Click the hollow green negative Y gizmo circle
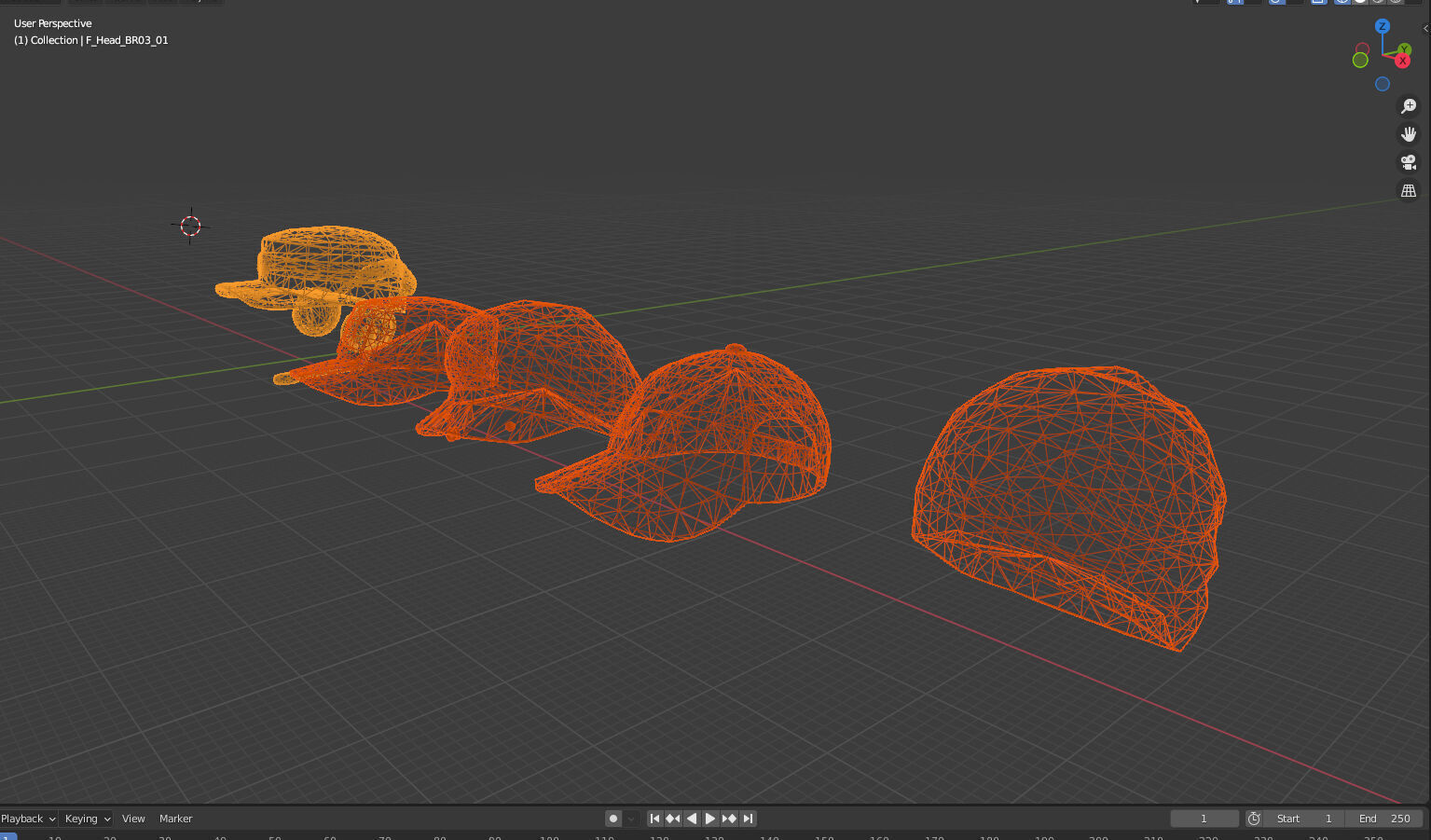The height and width of the screenshot is (840, 1431). pyautogui.click(x=1360, y=60)
